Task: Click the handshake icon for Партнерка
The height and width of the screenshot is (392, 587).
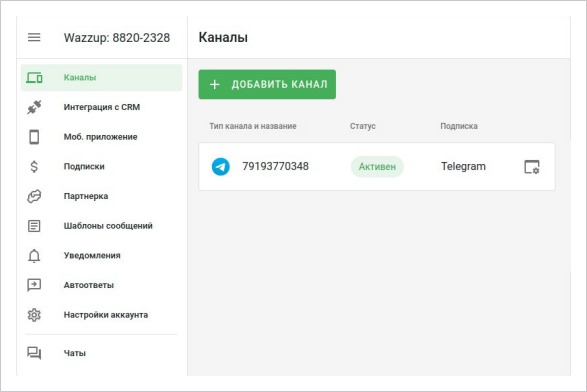Action: [x=34, y=196]
